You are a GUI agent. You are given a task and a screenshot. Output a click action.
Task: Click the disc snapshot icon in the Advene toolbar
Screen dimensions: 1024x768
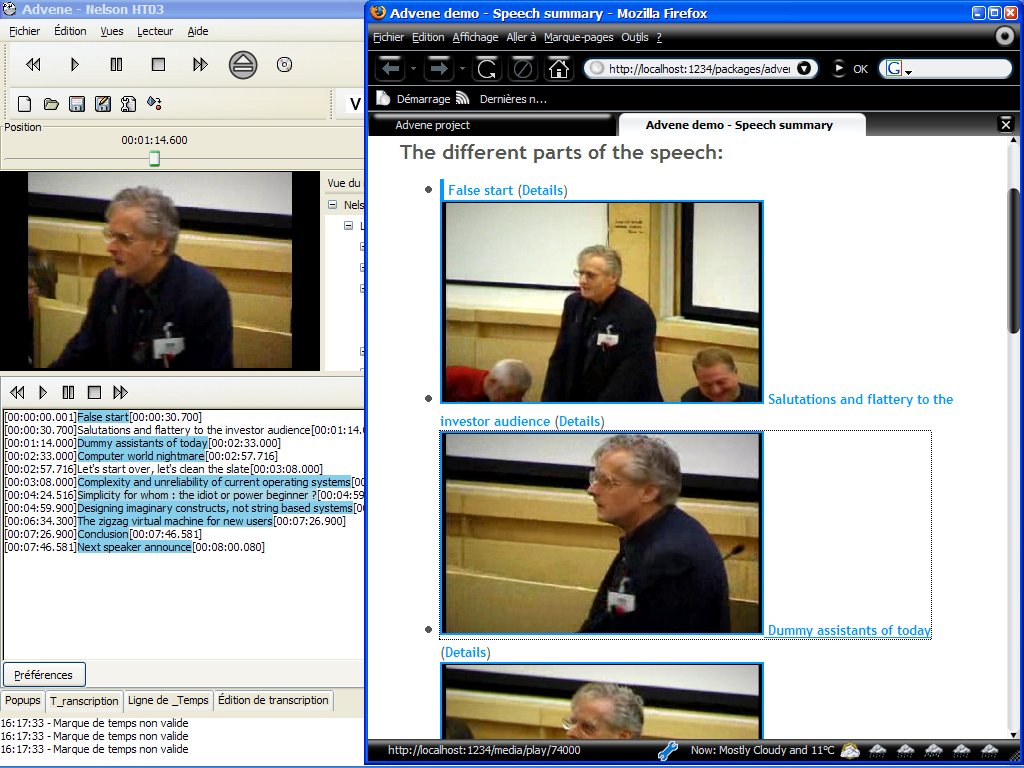284,65
